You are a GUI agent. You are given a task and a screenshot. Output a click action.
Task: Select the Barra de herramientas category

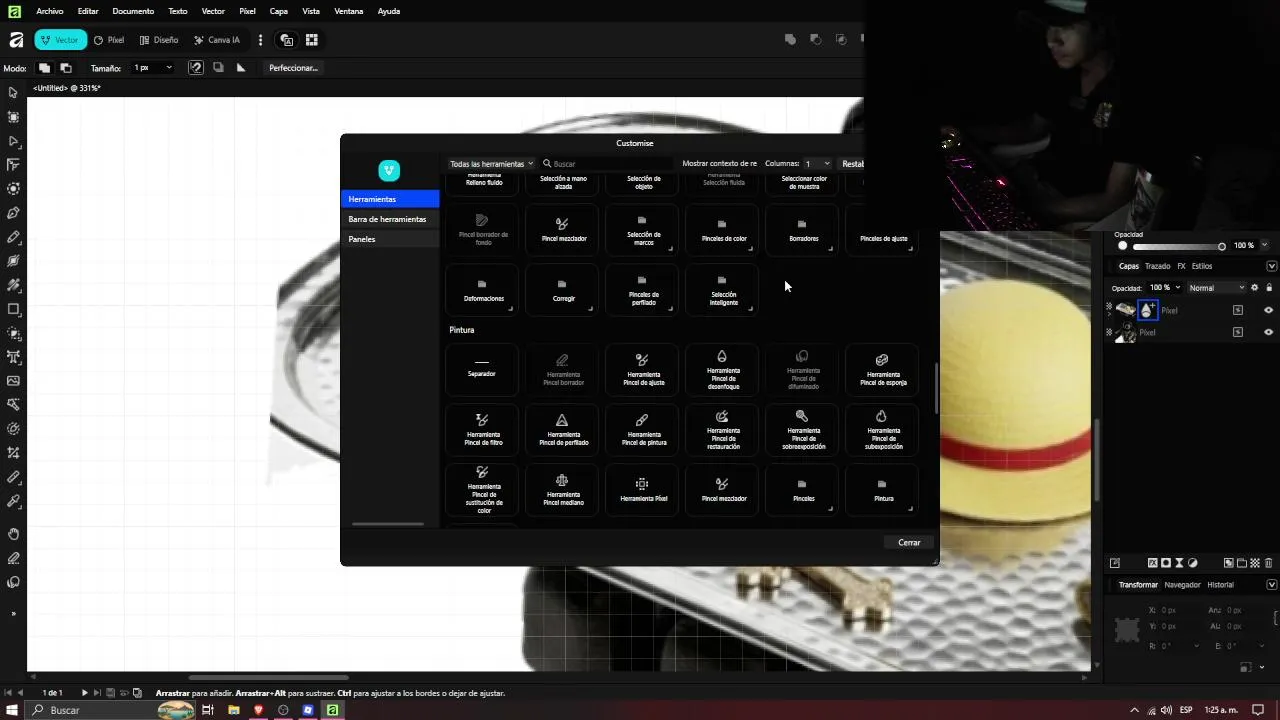point(390,219)
